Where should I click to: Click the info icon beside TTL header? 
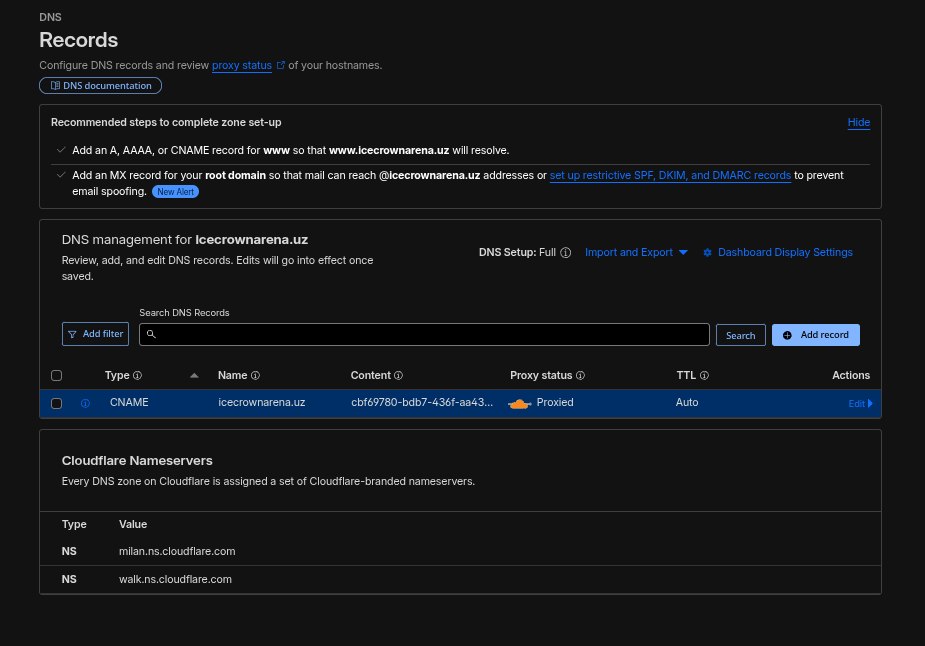(x=704, y=376)
